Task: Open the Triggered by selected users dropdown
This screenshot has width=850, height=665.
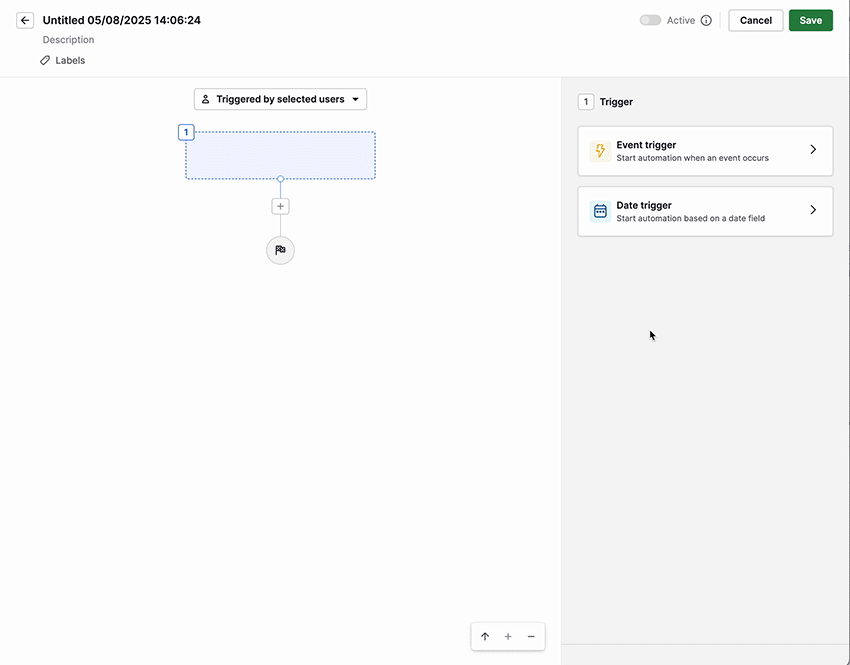Action: [x=280, y=99]
